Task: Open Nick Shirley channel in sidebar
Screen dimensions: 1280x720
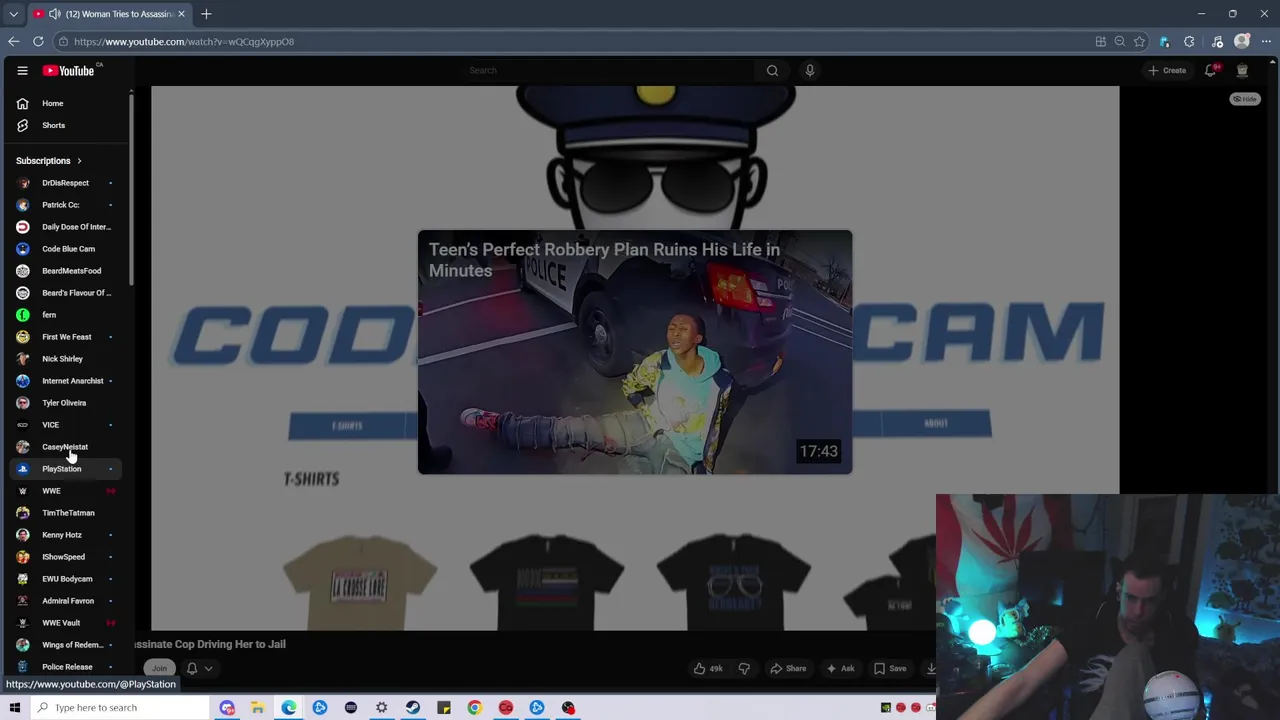Action: click(x=66, y=359)
